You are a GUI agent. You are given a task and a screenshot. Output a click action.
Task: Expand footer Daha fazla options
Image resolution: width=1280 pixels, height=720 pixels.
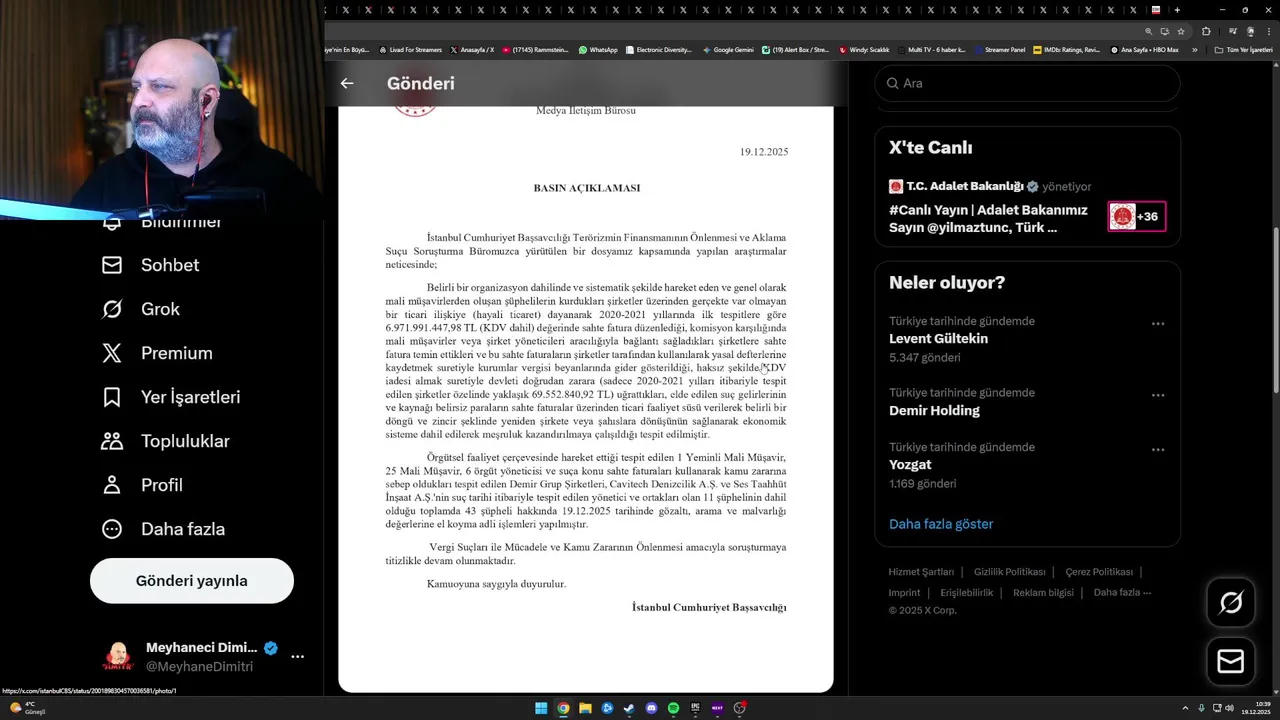[1122, 593]
